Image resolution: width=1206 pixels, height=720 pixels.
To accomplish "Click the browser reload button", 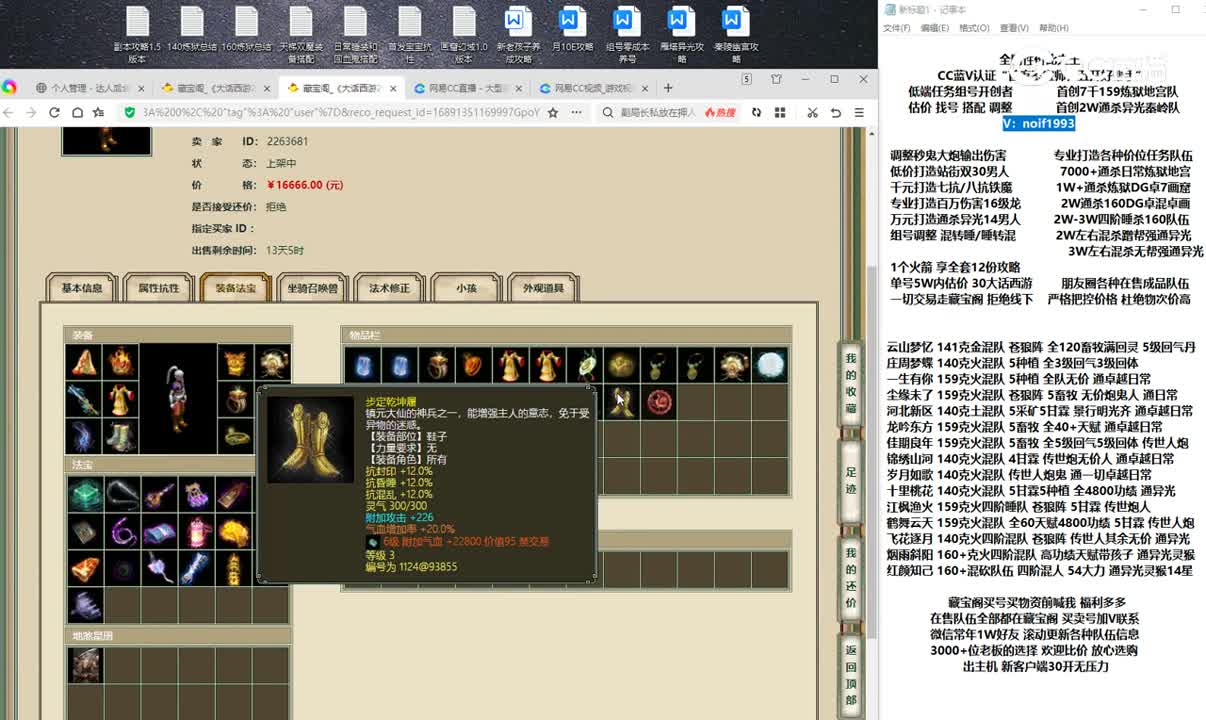I will (54, 113).
